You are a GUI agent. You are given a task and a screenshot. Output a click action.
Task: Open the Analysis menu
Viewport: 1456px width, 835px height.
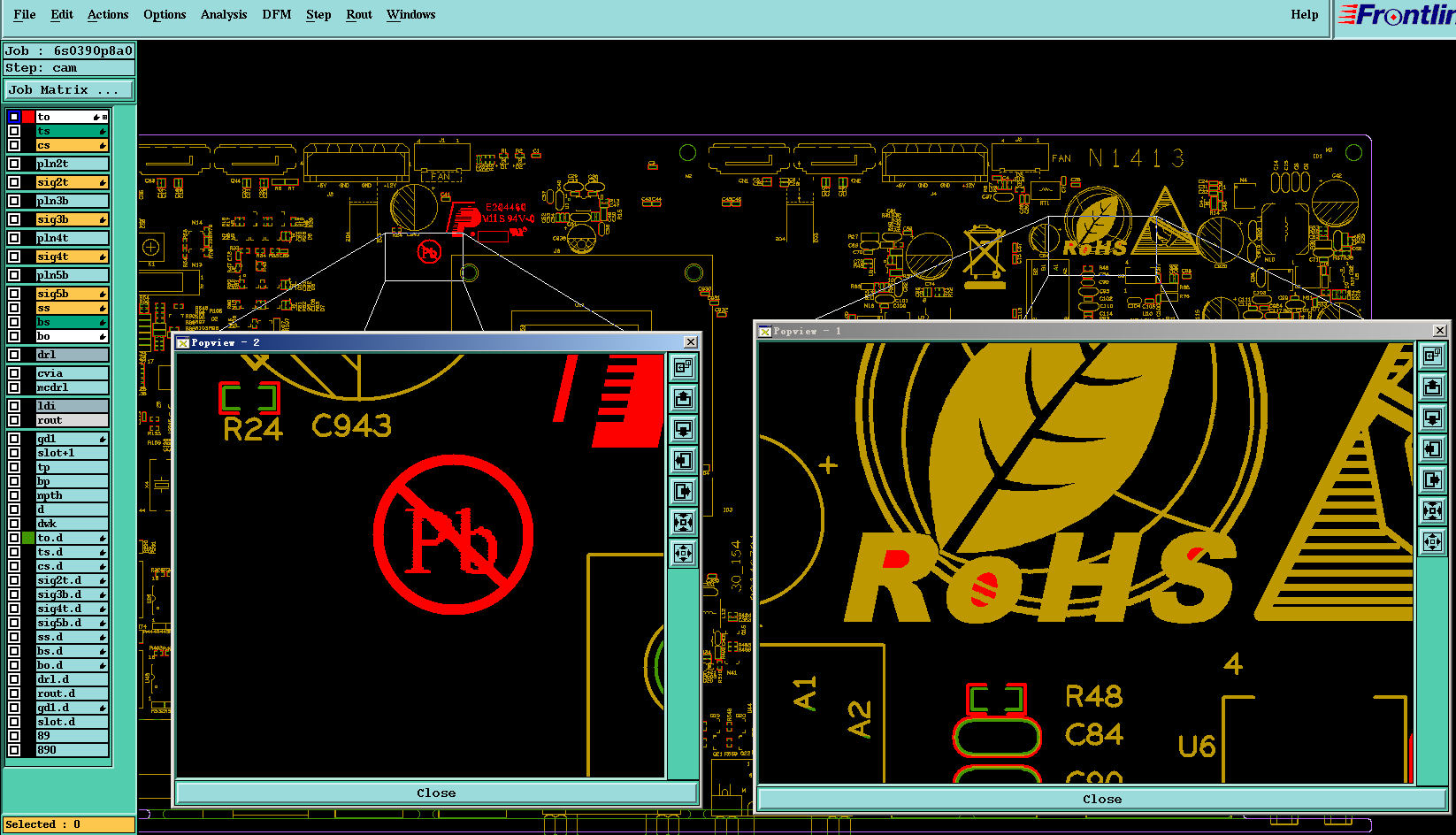(224, 15)
